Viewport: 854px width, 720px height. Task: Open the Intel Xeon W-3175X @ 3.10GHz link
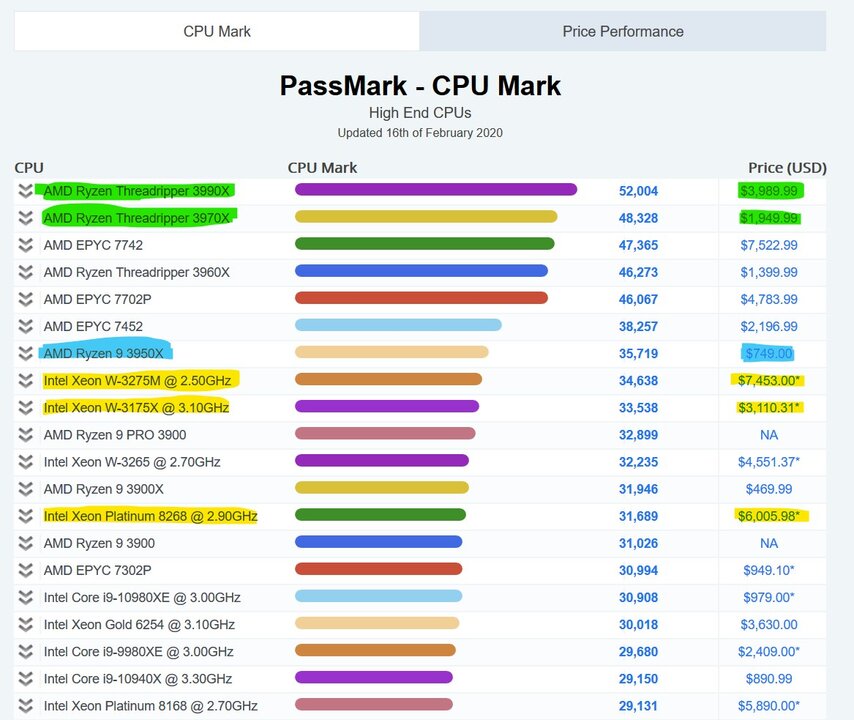point(136,407)
